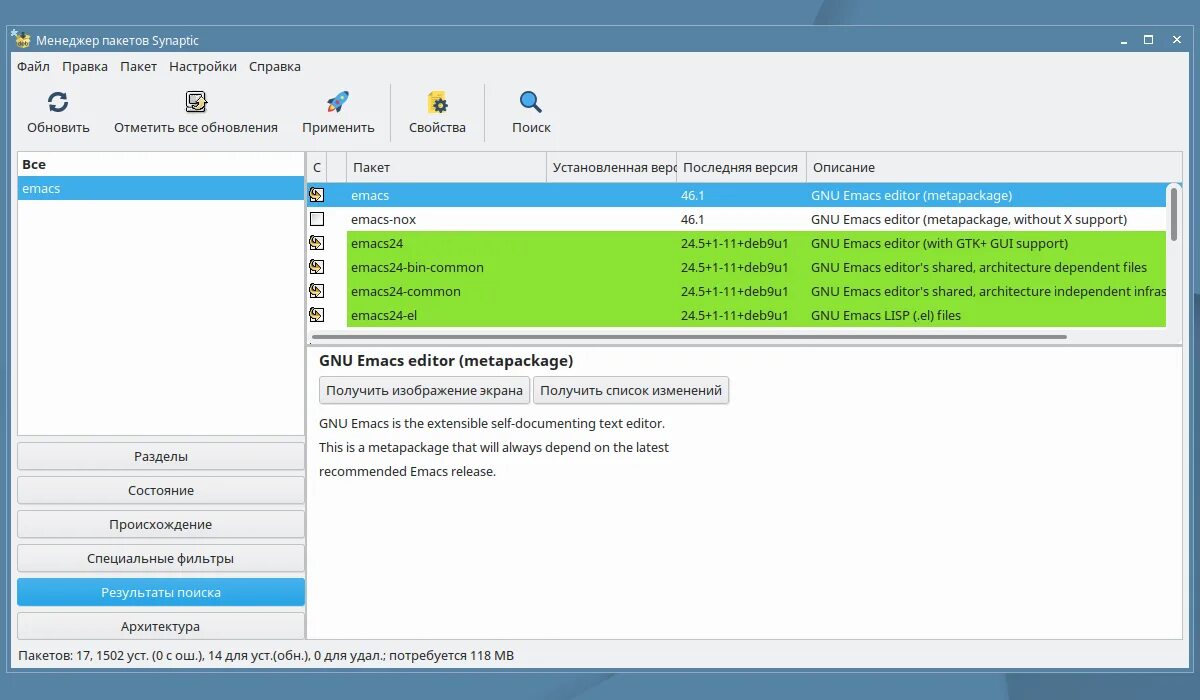Viewport: 1200px width, 700px height.
Task: Sort by Описание column header
Action: pyautogui.click(x=994, y=167)
